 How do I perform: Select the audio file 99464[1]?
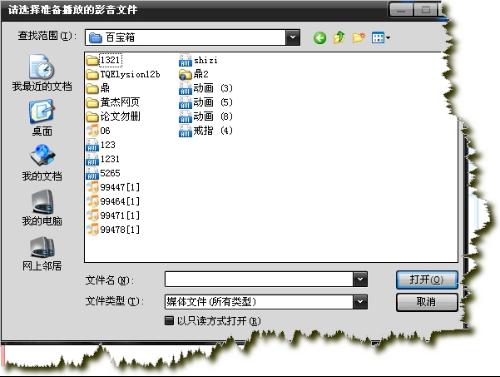[x=113, y=201]
